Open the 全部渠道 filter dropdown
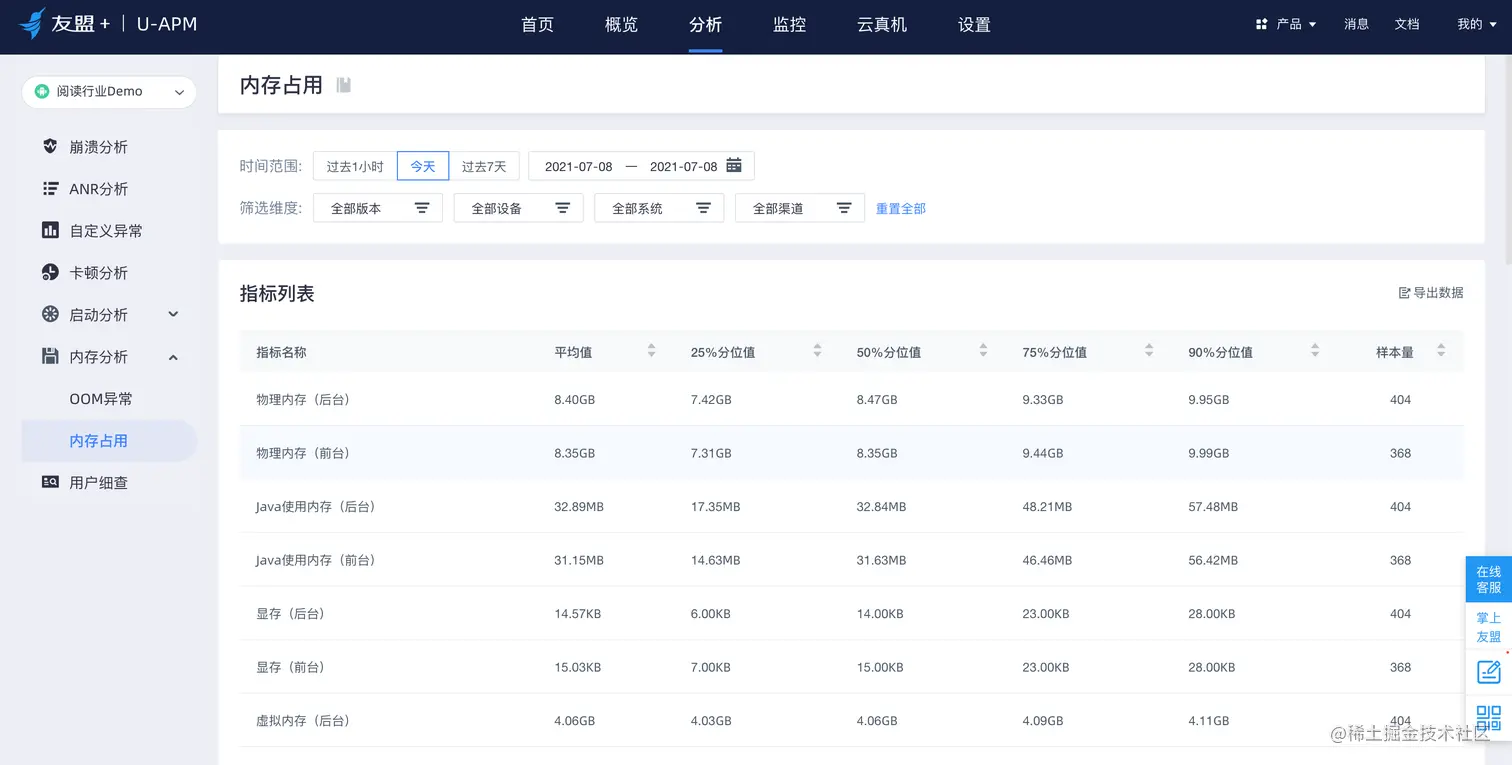 [x=800, y=208]
